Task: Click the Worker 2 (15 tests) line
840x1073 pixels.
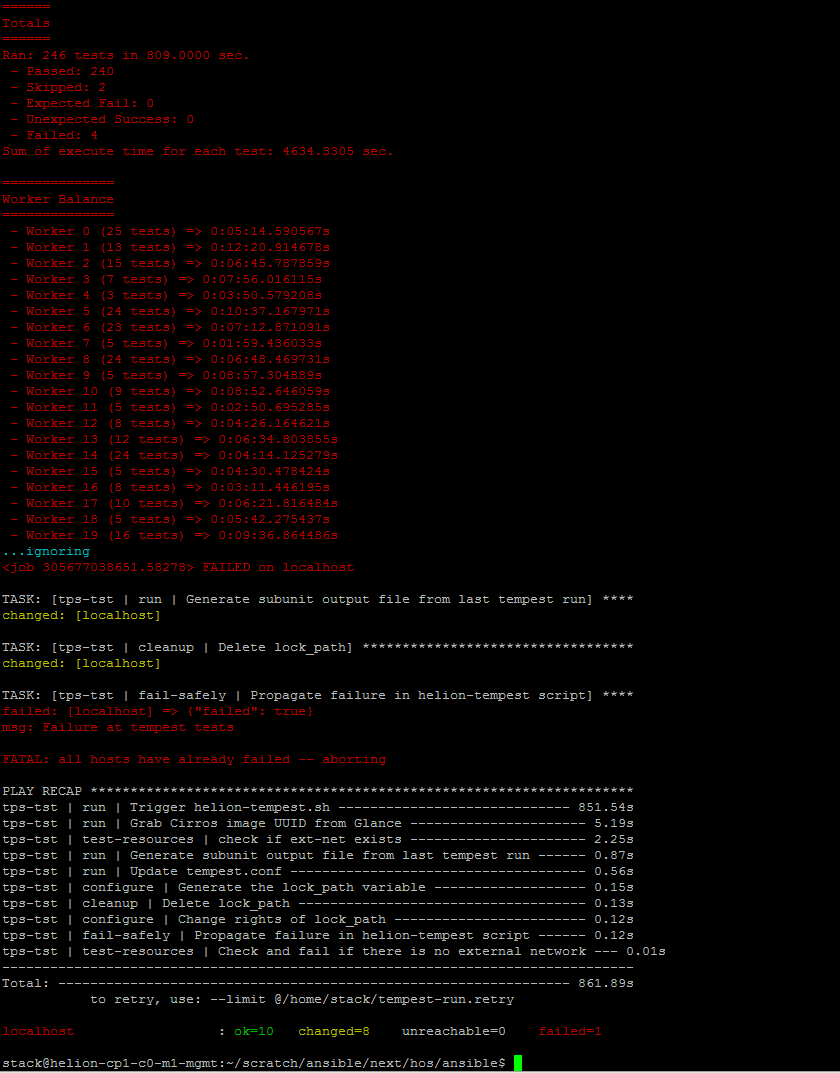Action: point(170,263)
